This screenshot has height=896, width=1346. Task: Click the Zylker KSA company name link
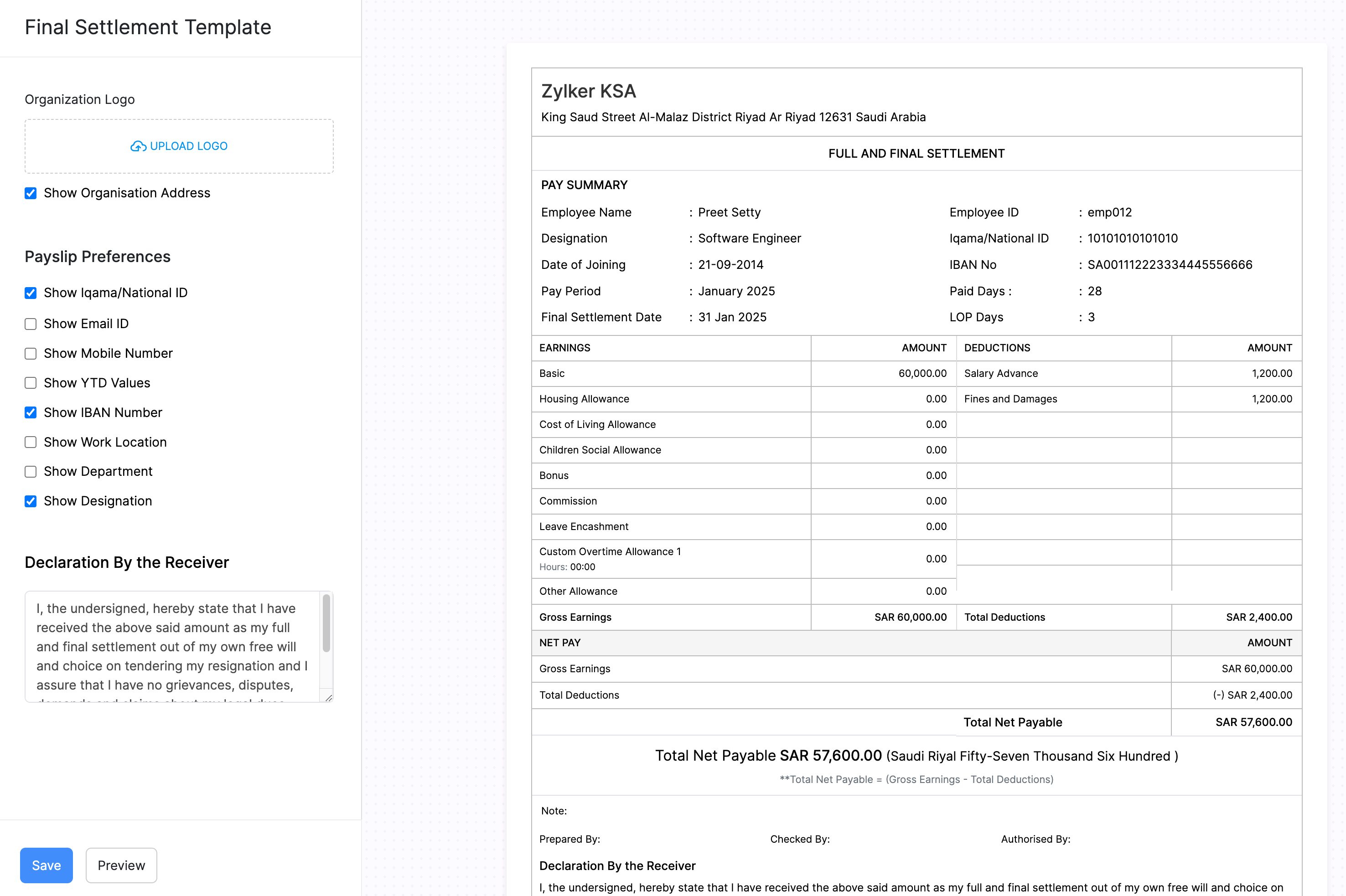pyautogui.click(x=590, y=91)
